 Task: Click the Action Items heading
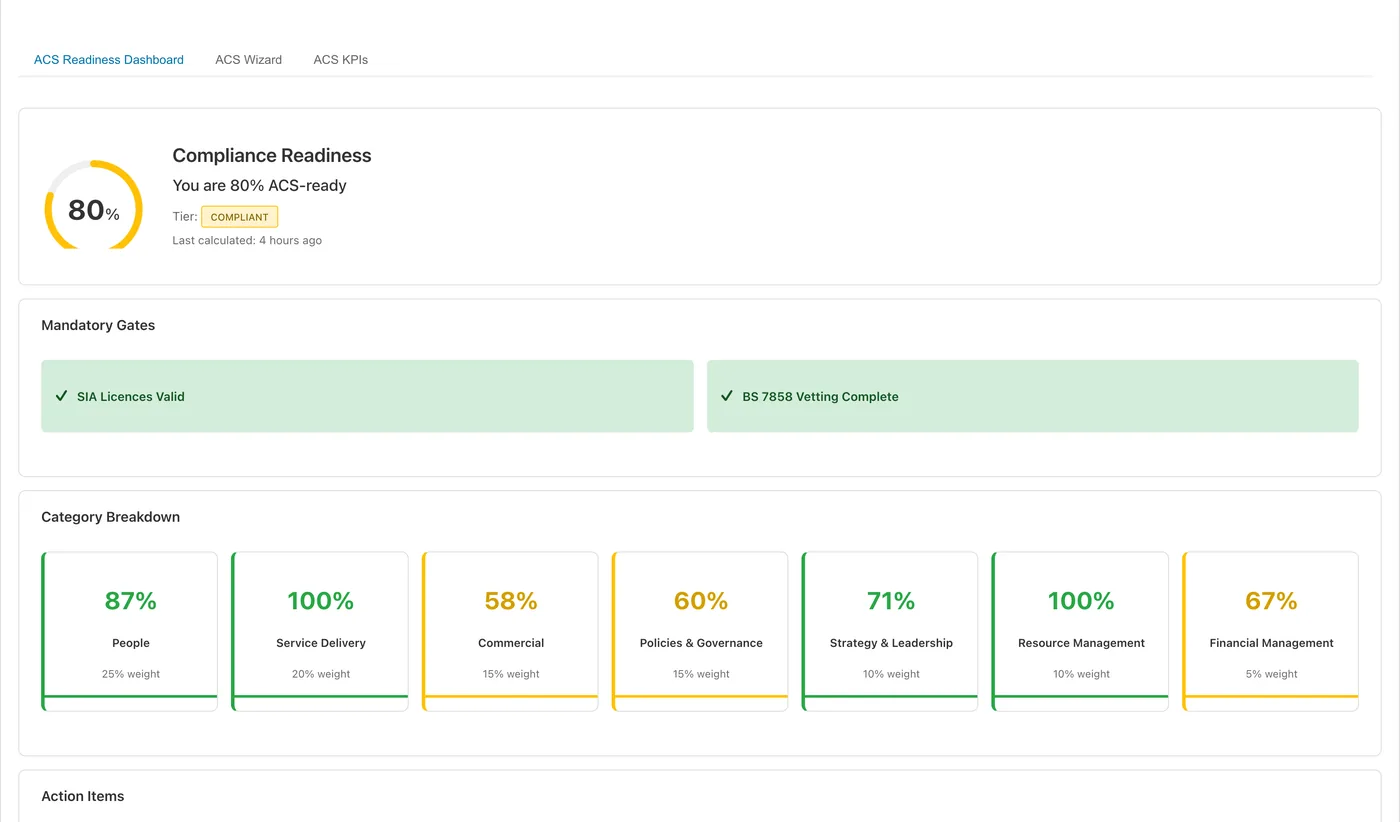(83, 796)
